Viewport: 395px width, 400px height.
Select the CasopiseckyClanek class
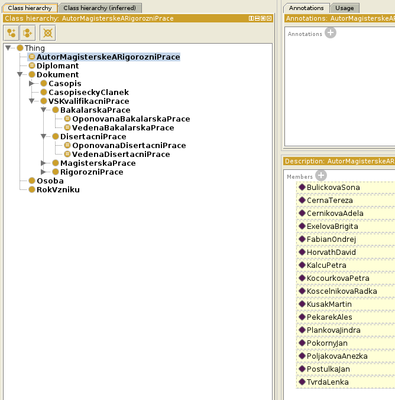tap(89, 92)
